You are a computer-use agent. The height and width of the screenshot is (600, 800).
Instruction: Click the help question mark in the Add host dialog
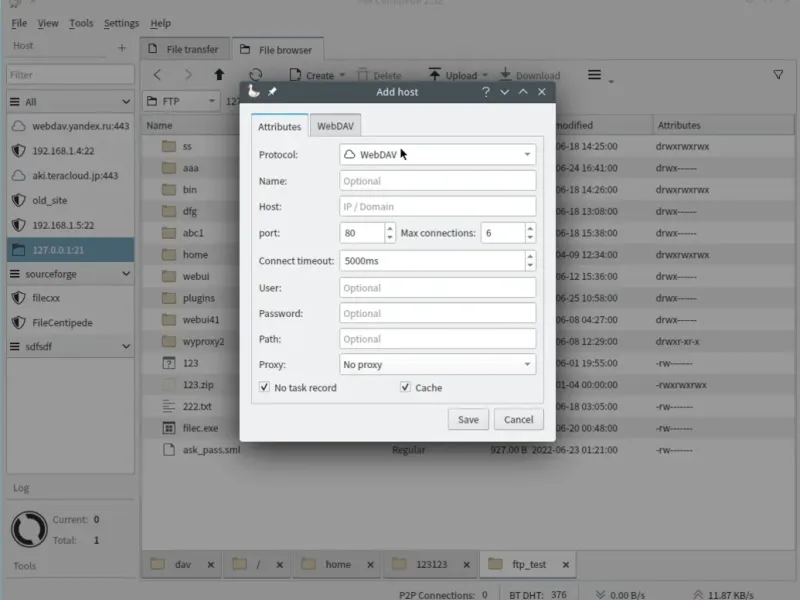(486, 92)
